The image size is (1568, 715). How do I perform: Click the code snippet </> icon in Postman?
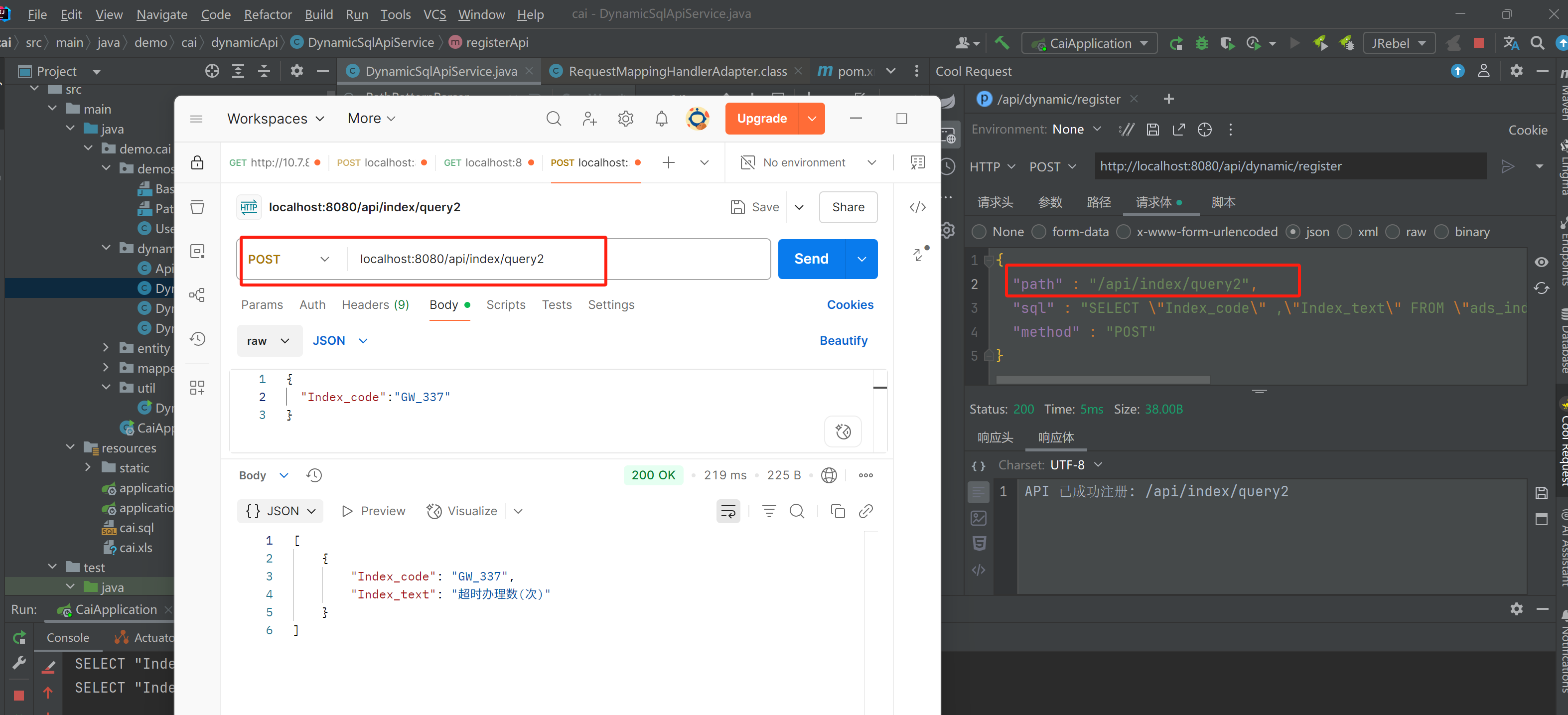917,207
